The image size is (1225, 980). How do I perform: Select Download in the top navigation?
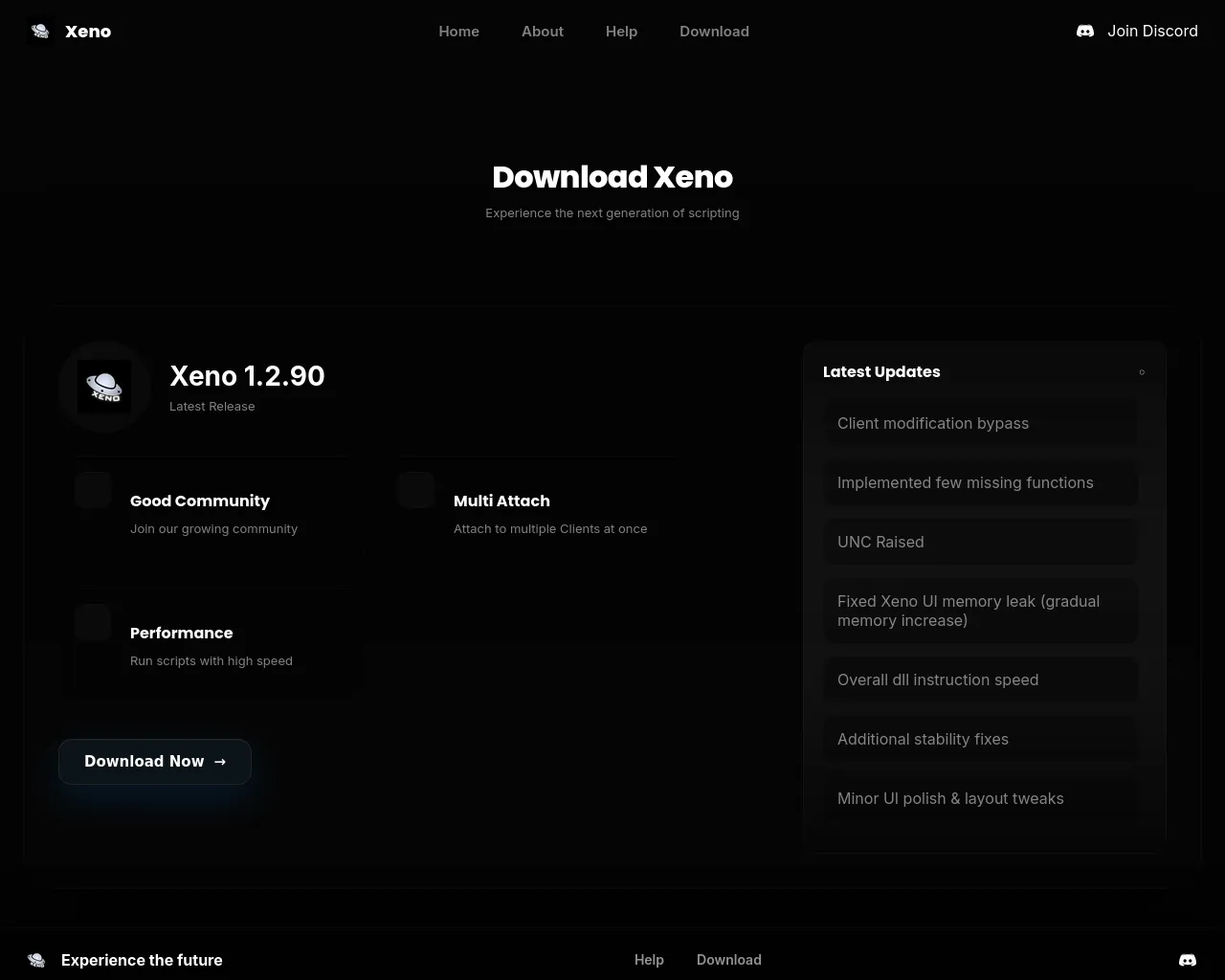tap(714, 32)
